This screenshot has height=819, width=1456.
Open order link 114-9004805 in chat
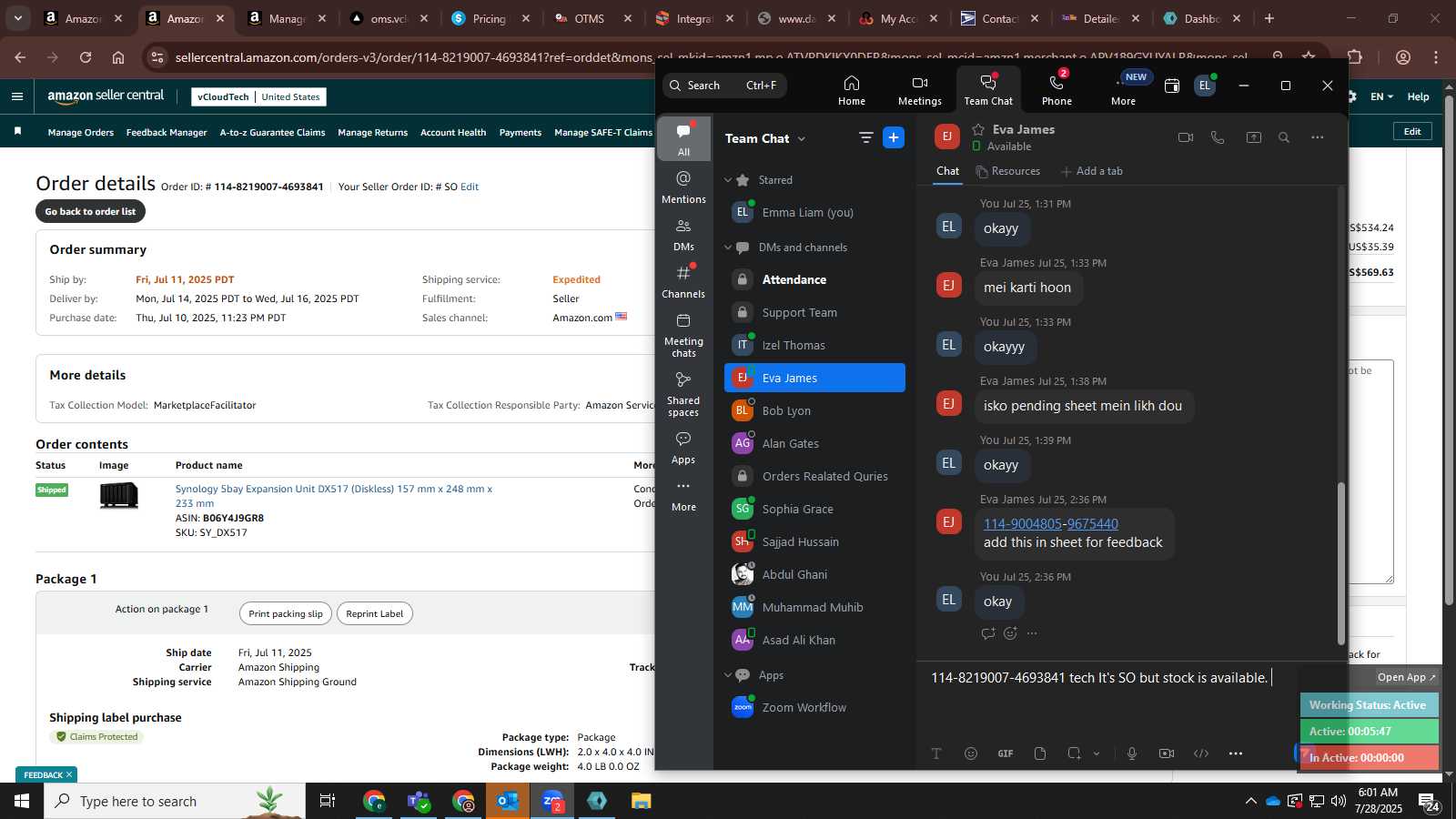pos(1023,524)
